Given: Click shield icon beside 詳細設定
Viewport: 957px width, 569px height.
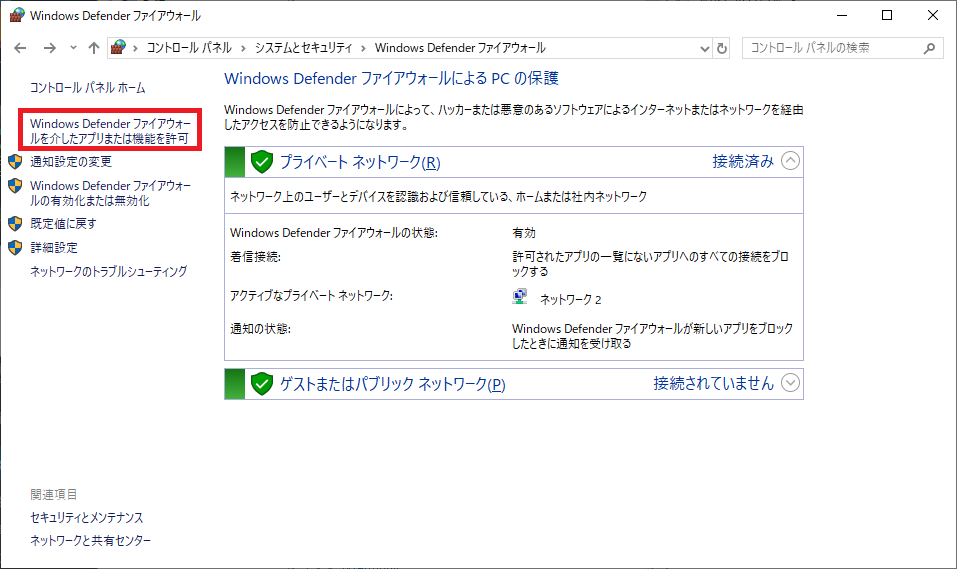Looking at the screenshot, I should (x=15, y=247).
